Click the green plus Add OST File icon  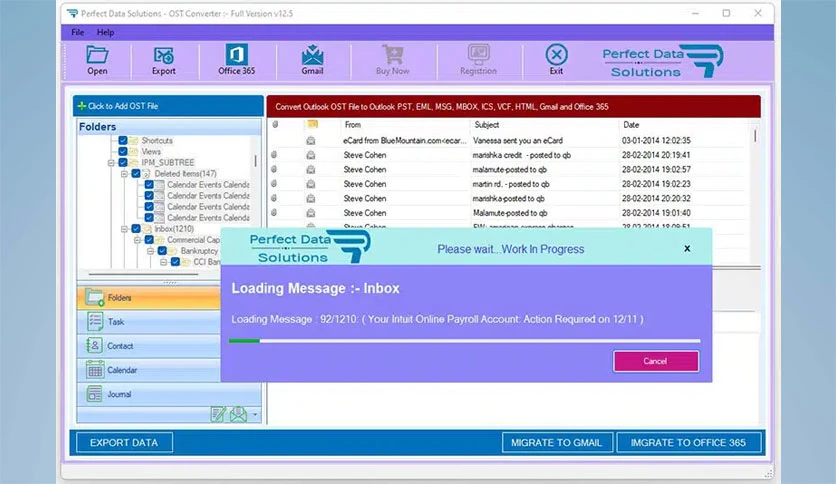click(82, 106)
